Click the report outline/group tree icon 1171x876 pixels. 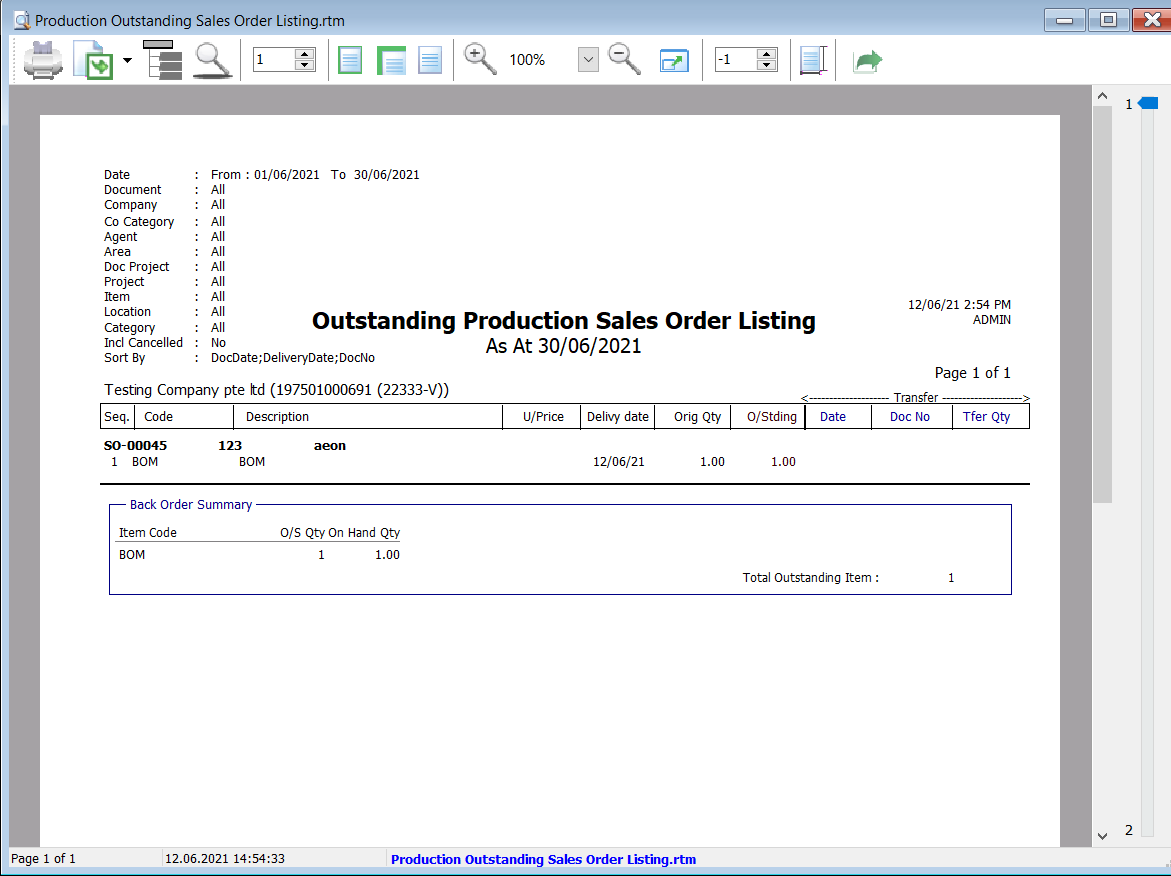[163, 59]
